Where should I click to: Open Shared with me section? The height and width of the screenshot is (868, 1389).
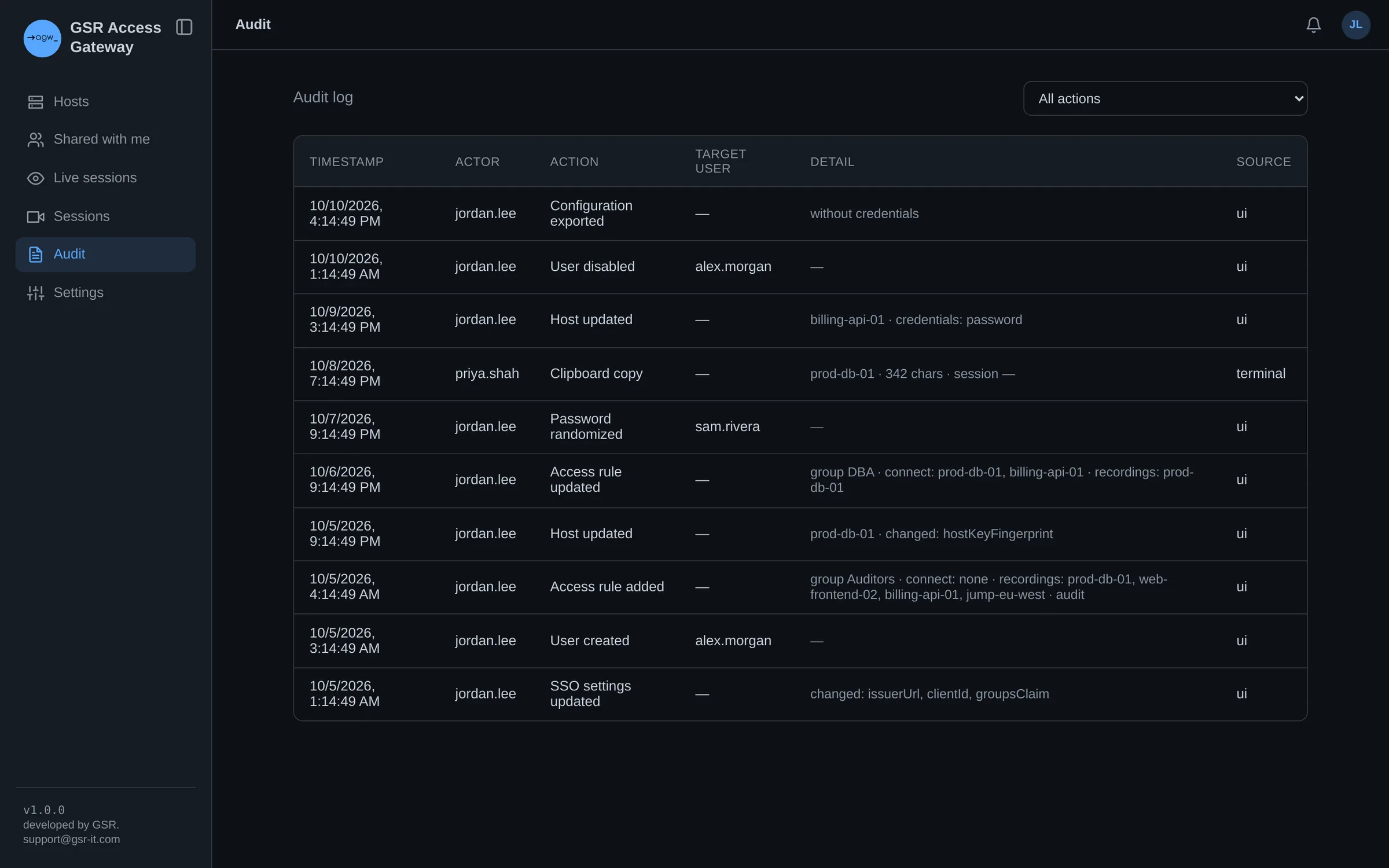[105, 139]
